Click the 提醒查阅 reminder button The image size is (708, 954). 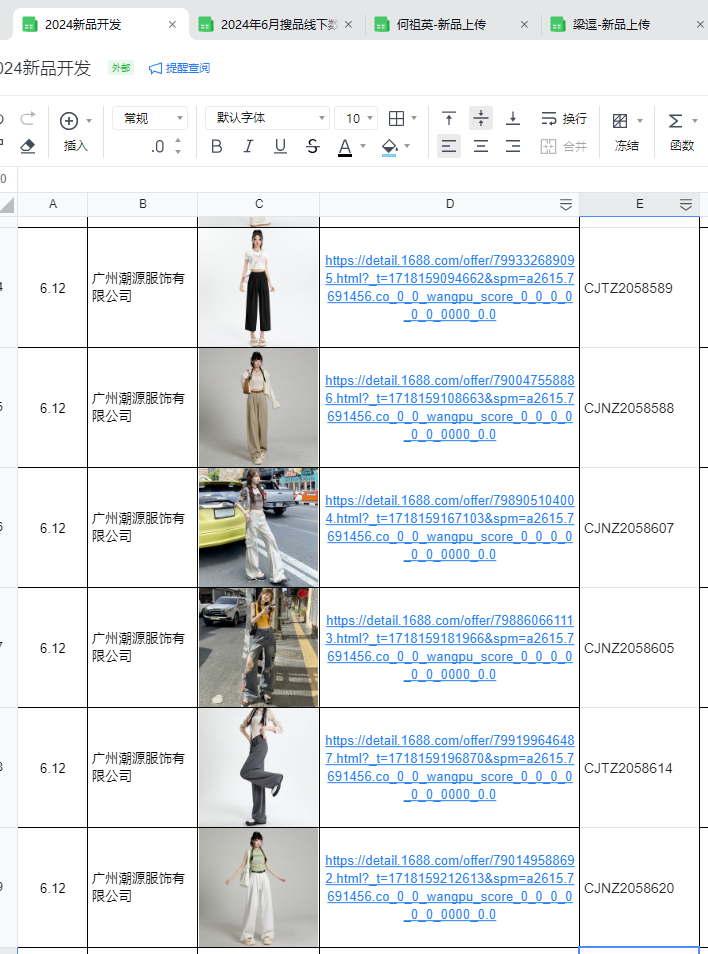[x=180, y=68]
